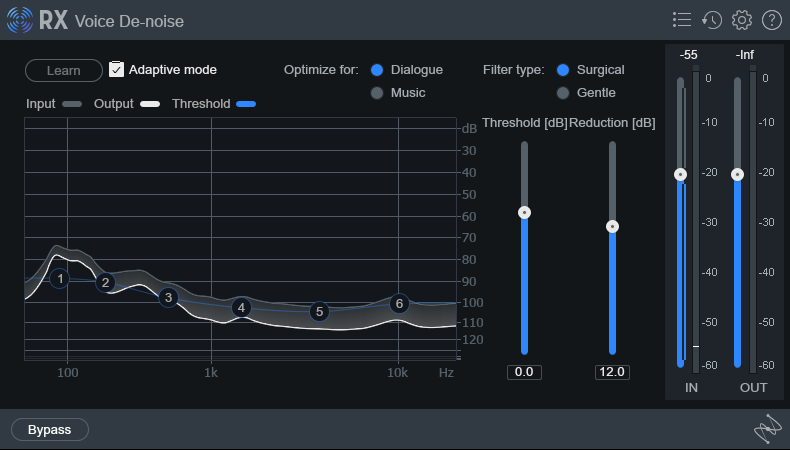Choose Gentle filter type
Screen dimensions: 790x450
click(x=563, y=93)
